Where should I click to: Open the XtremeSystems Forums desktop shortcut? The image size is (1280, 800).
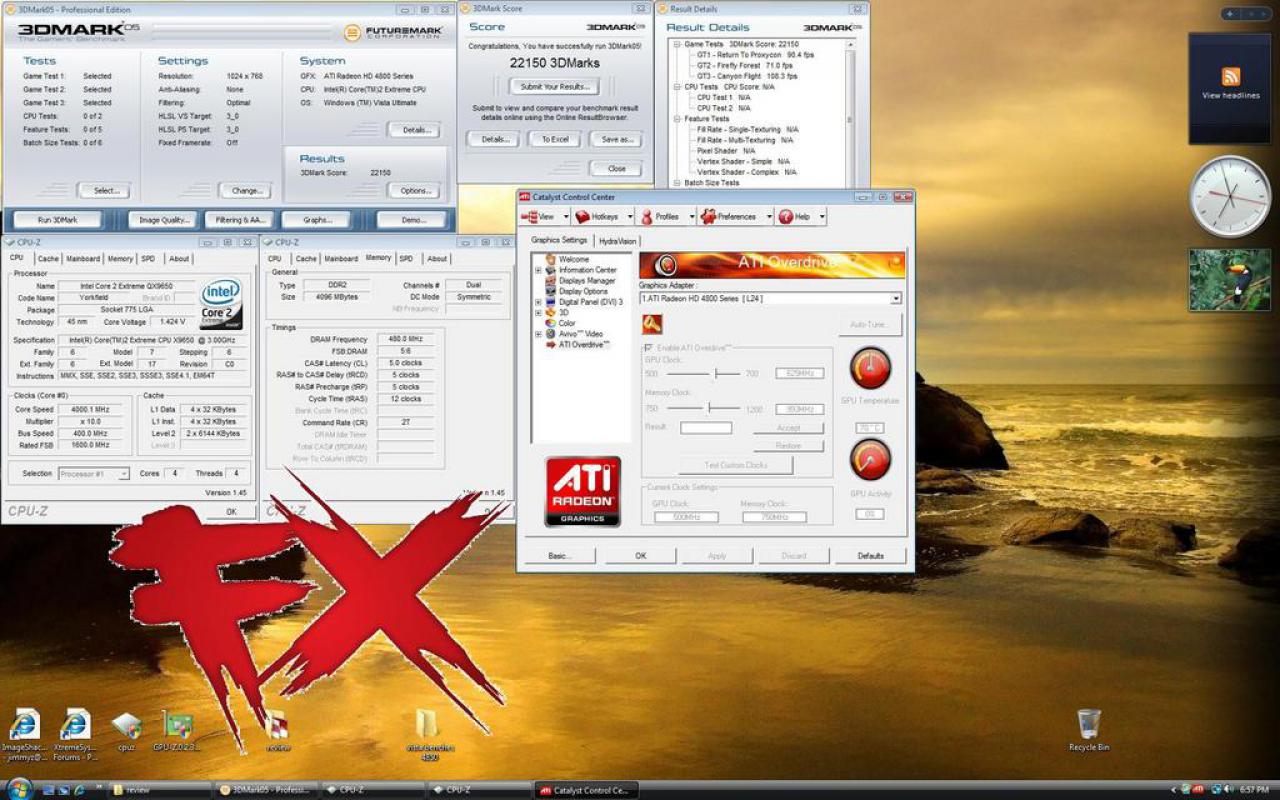(x=75, y=725)
